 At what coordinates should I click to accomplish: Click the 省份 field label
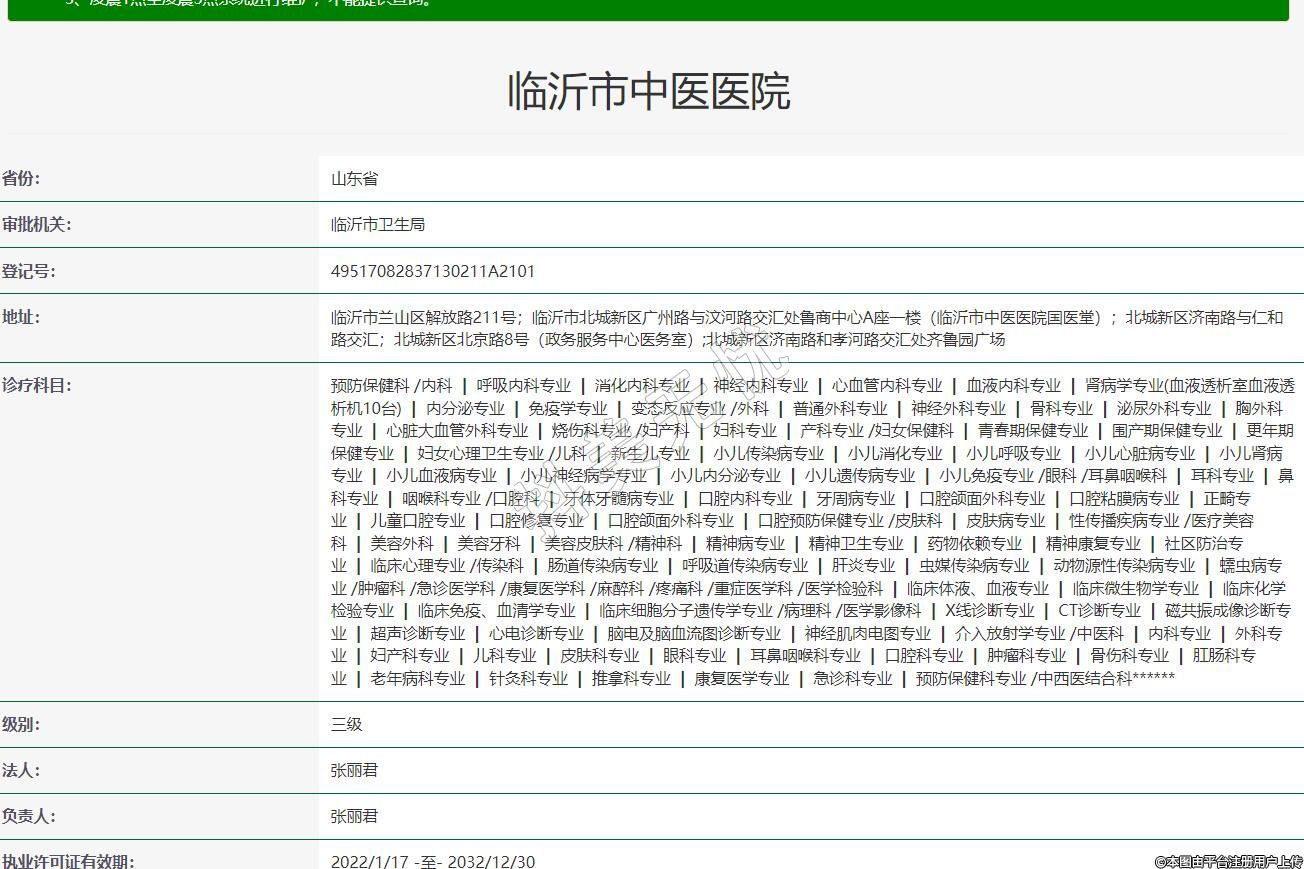pyautogui.click(x=22, y=179)
